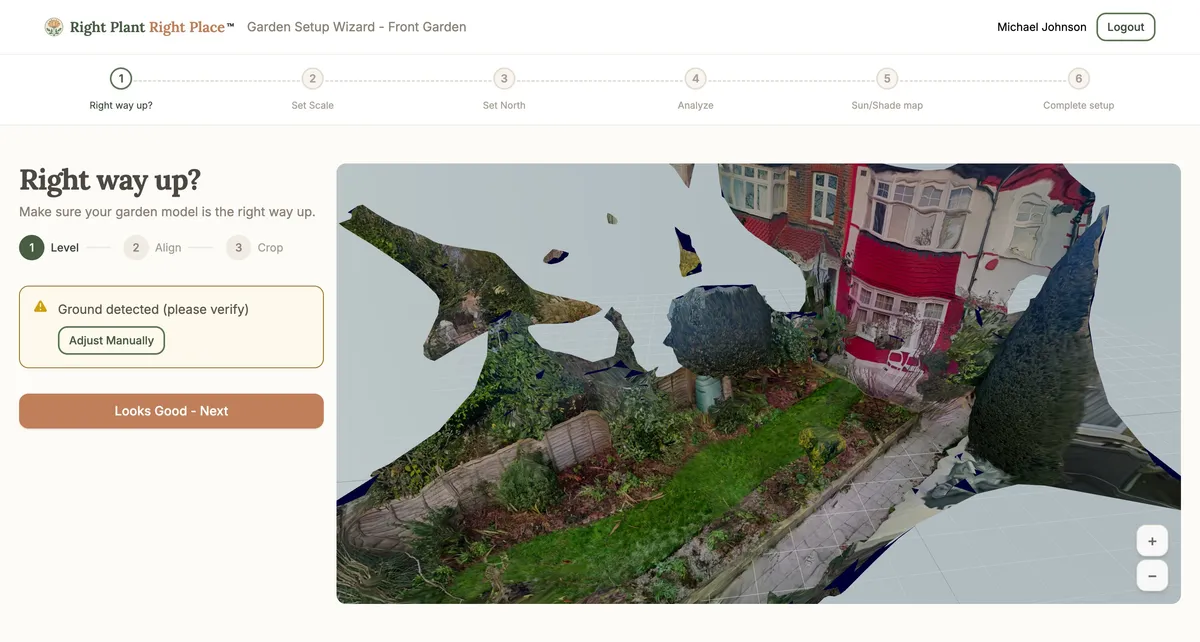Go to step 3 Set North
Screen dimensions: 1200x642
point(504,79)
